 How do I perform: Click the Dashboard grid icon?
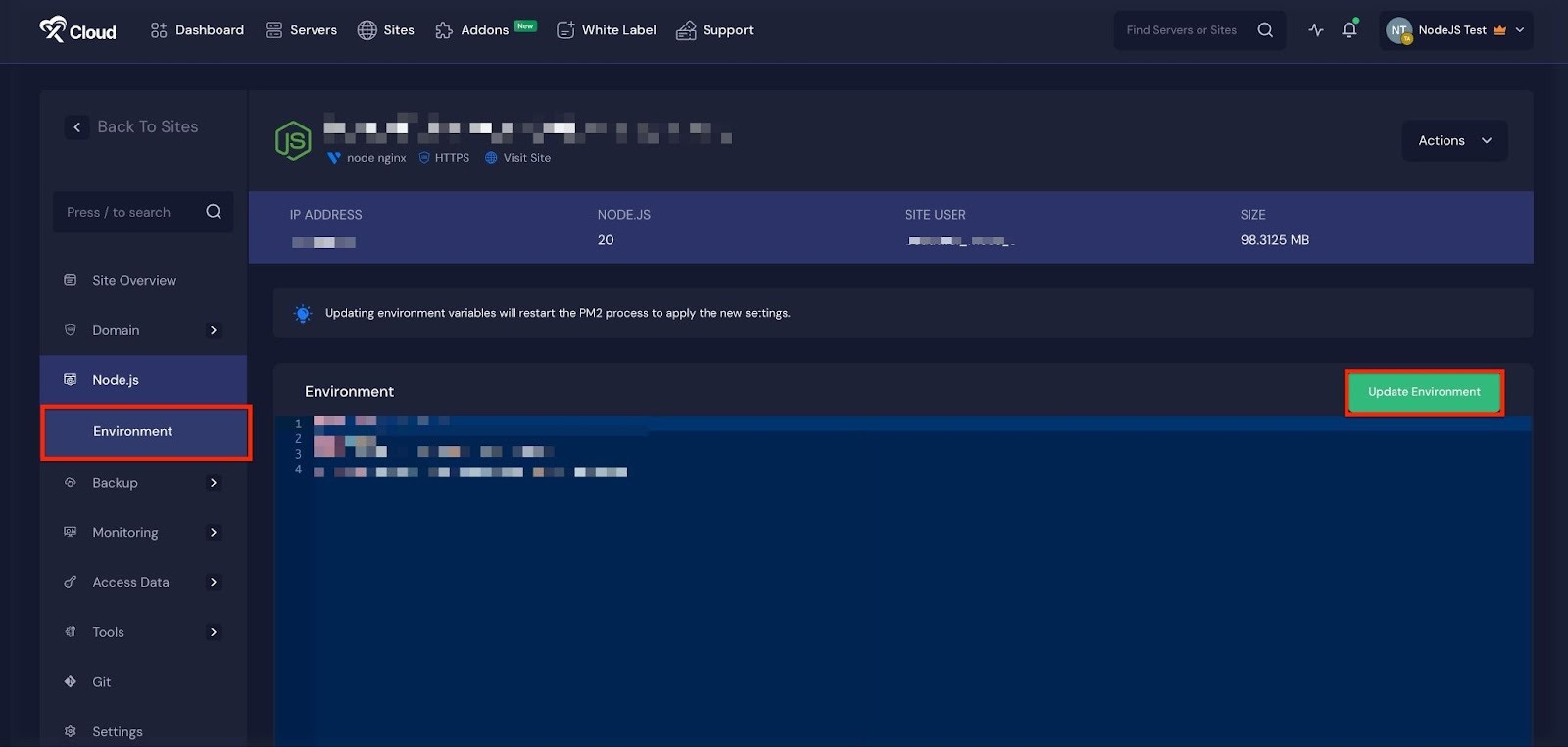[159, 30]
